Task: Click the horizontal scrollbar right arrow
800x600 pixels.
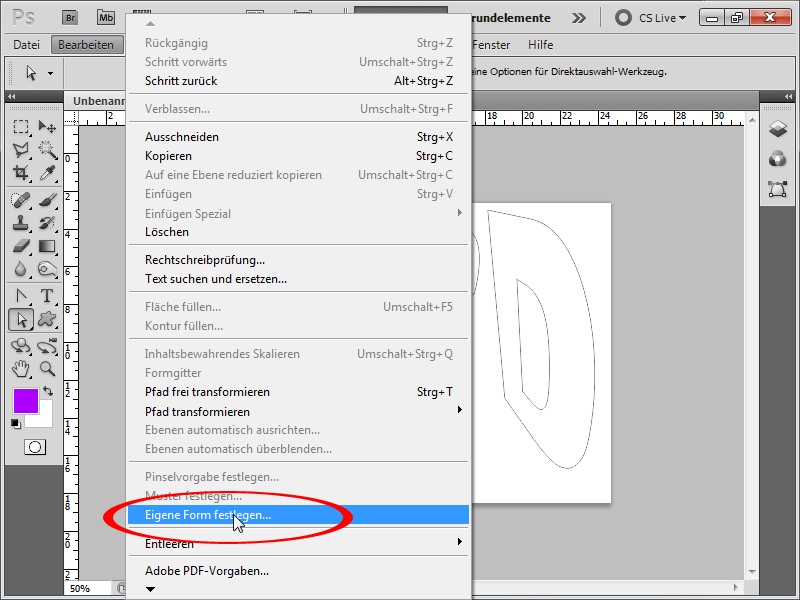Action: 735,587
